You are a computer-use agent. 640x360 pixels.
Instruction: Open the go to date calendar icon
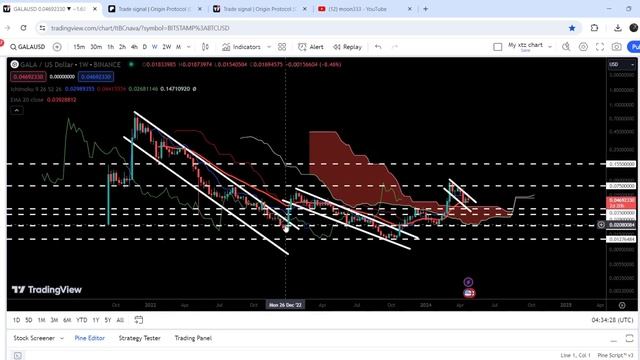click(x=139, y=320)
